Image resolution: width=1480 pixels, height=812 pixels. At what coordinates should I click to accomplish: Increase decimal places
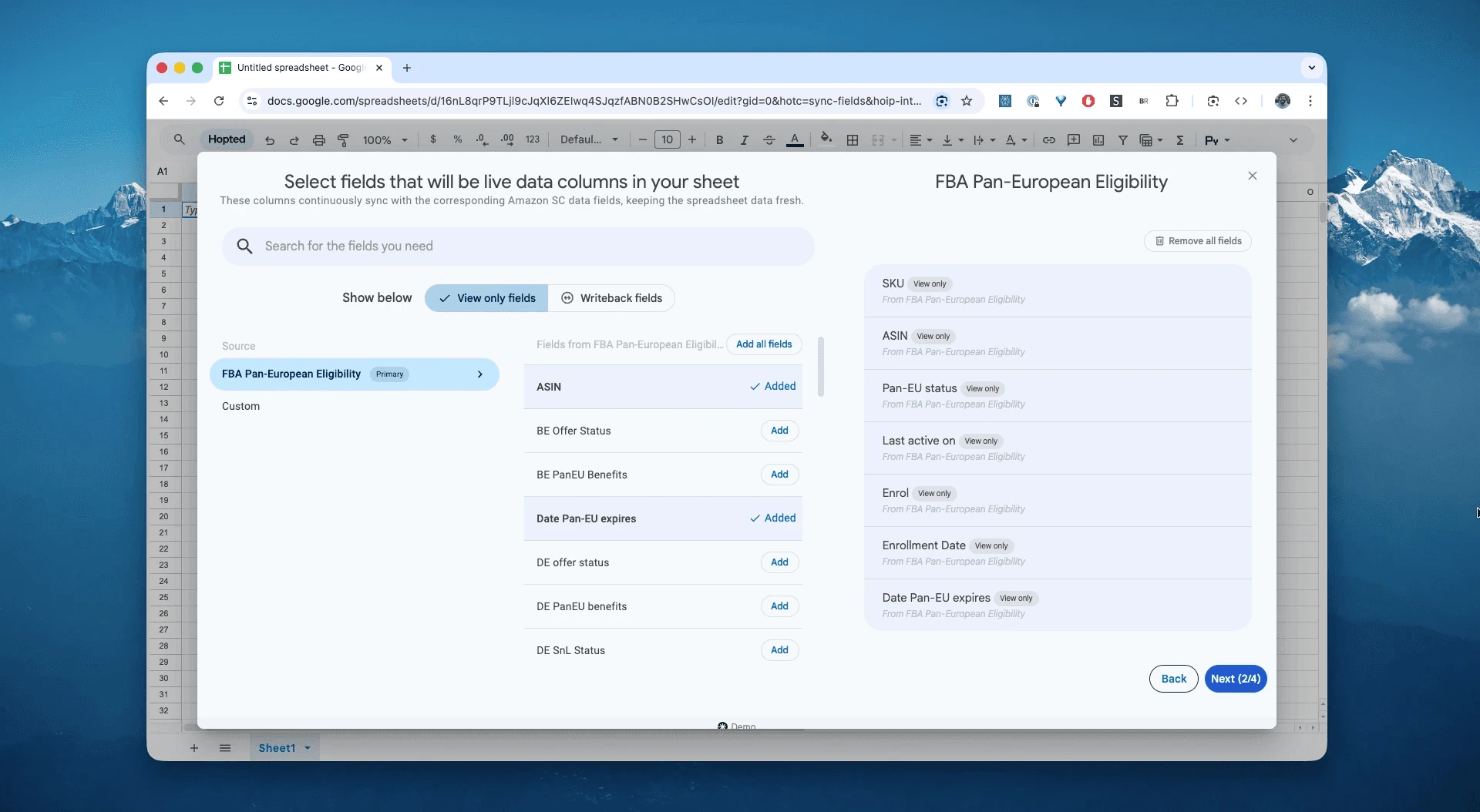[507, 139]
